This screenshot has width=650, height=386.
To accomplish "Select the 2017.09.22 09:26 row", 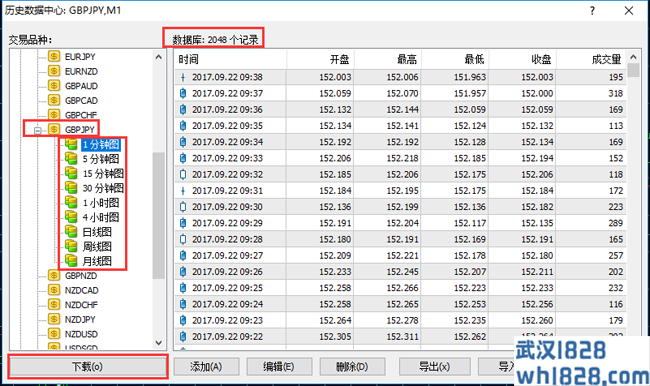I will pos(400,272).
